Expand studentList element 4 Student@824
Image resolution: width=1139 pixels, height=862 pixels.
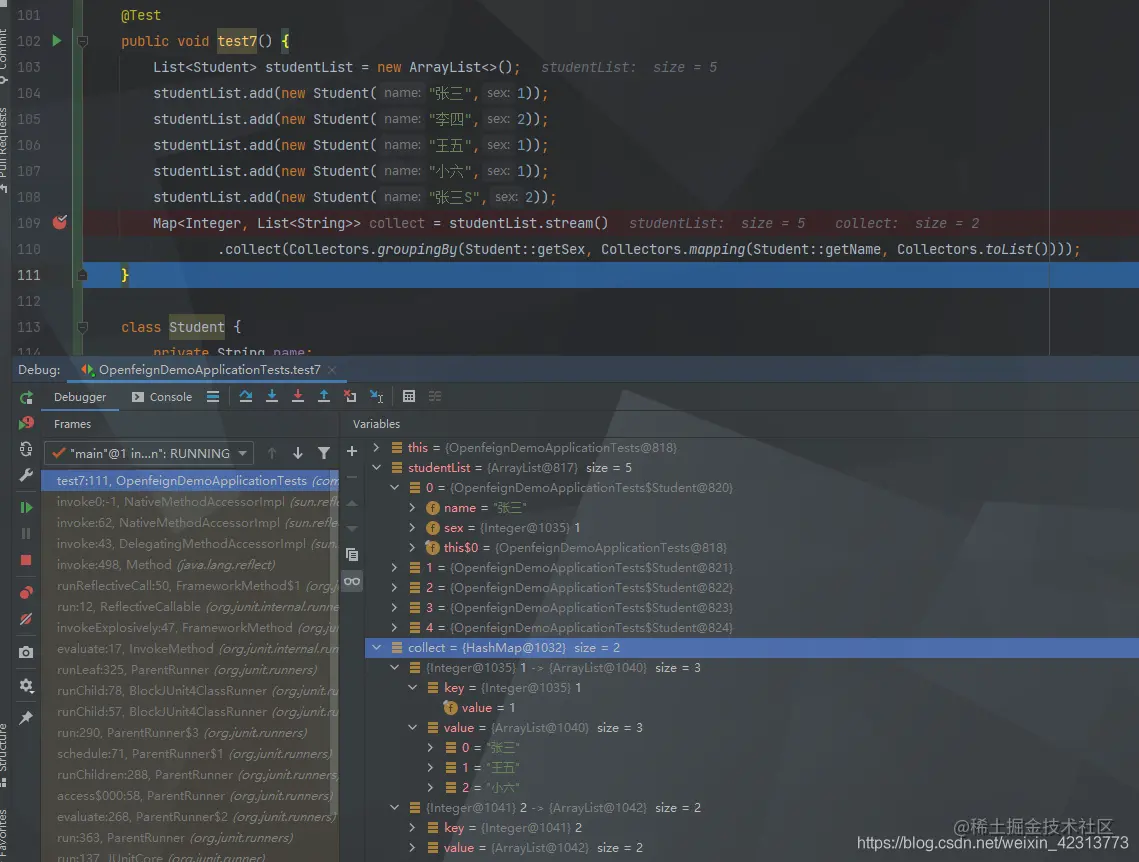pos(394,627)
